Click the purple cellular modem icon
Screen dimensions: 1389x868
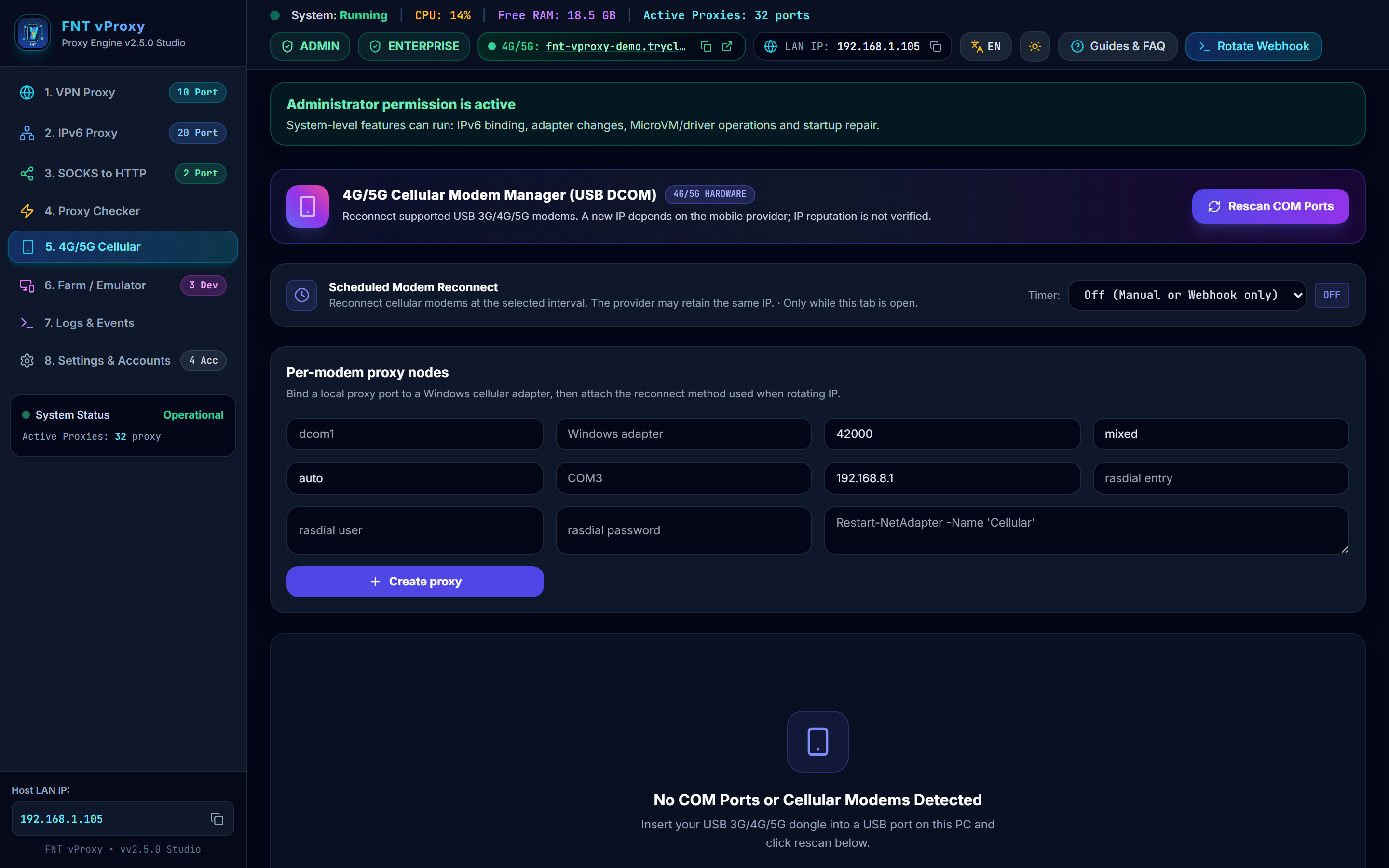(308, 206)
